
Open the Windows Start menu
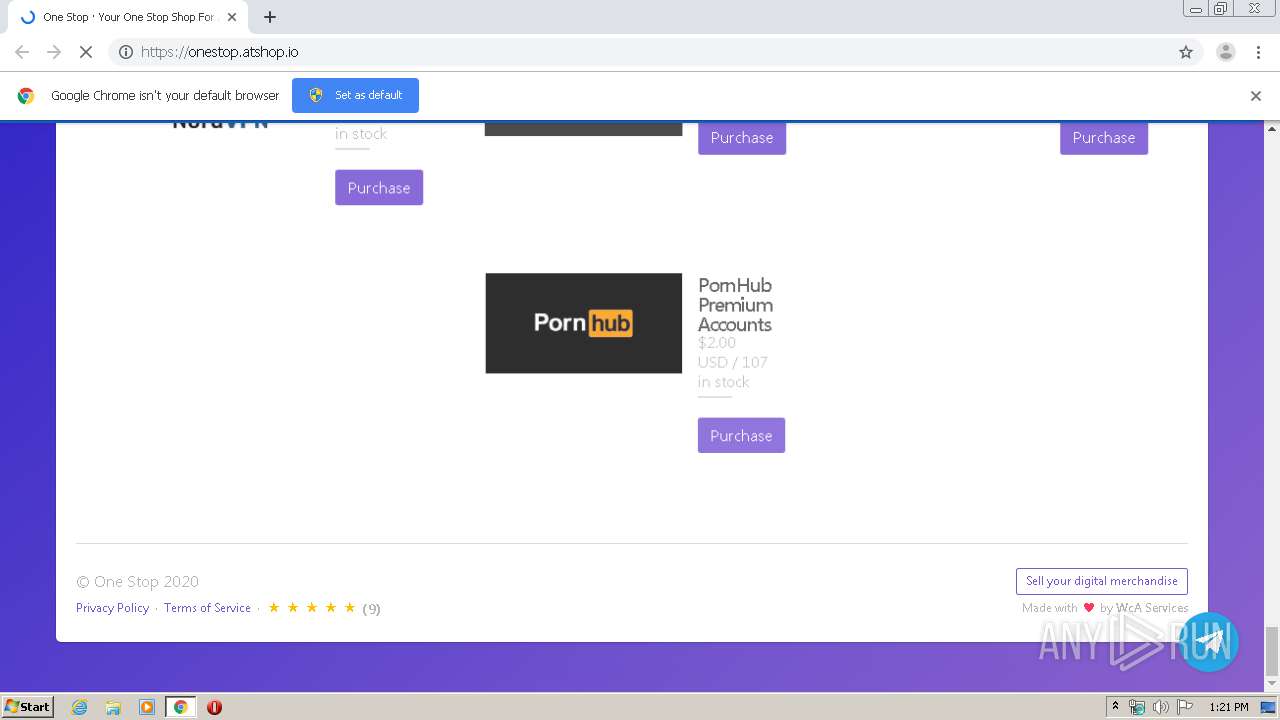coord(27,706)
